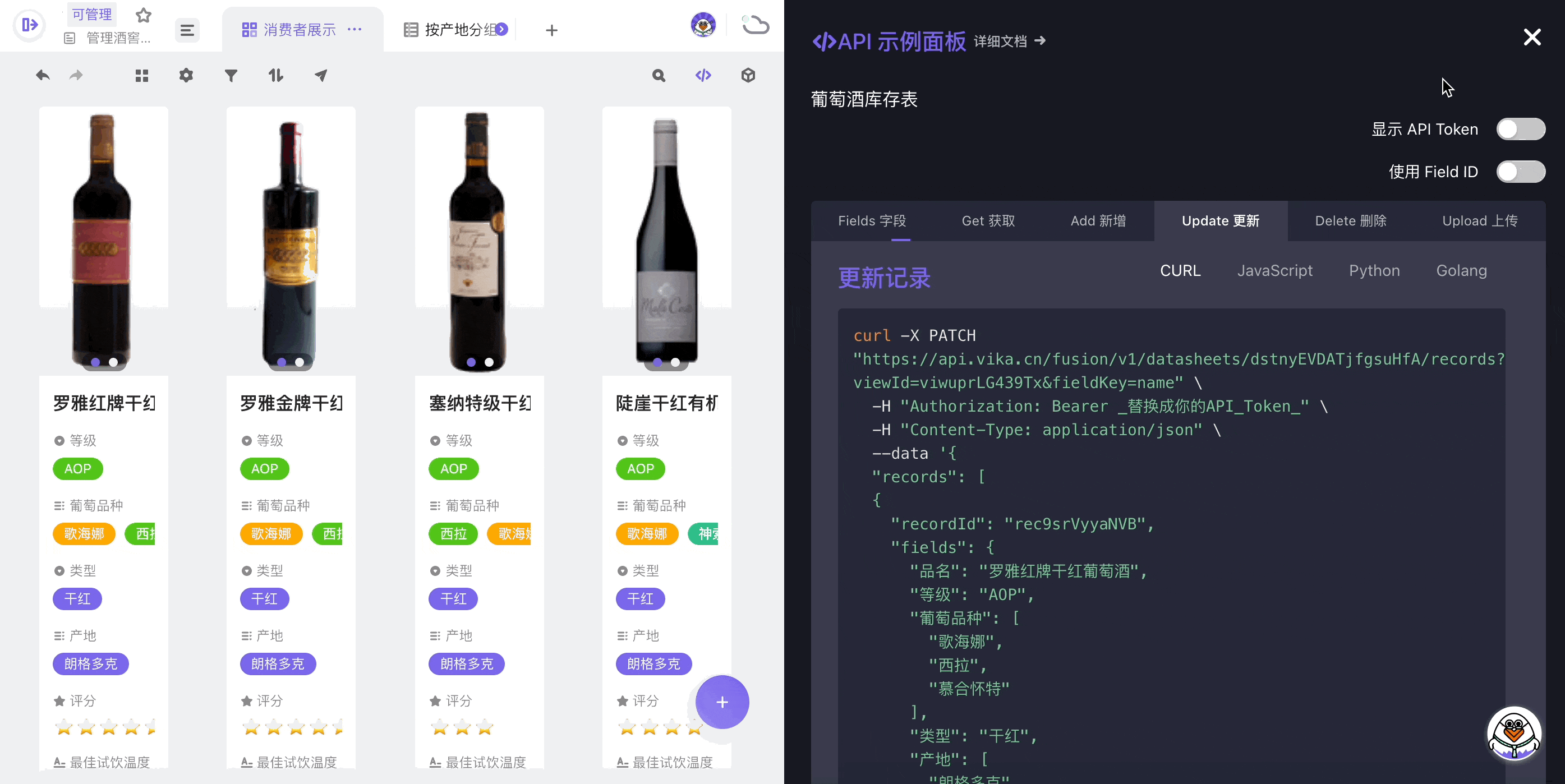The image size is (1565, 784).
Task: Select the Fields 字段 tab
Action: tap(872, 221)
